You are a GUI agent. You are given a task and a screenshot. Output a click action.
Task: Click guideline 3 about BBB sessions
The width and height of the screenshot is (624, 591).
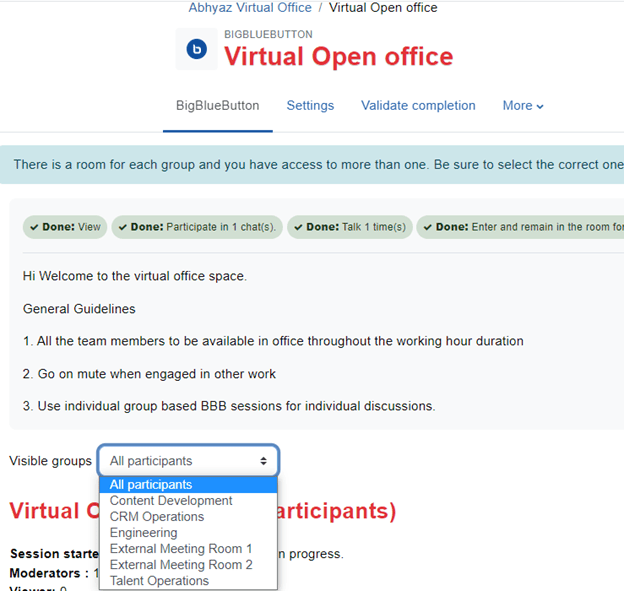[x=229, y=406]
